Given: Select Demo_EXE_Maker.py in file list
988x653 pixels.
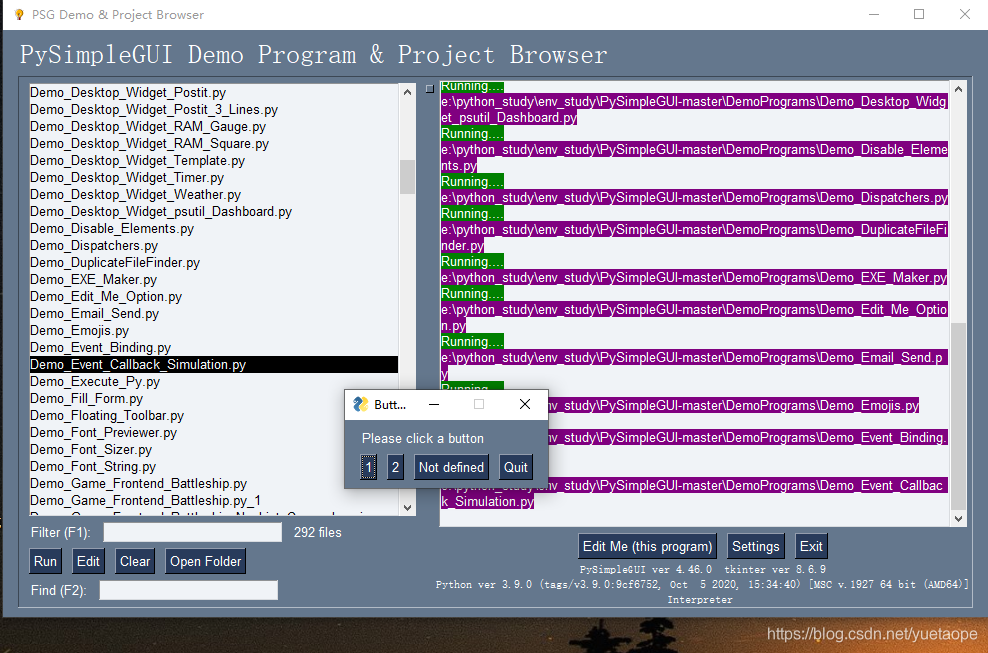Looking at the screenshot, I should tap(214, 280).
